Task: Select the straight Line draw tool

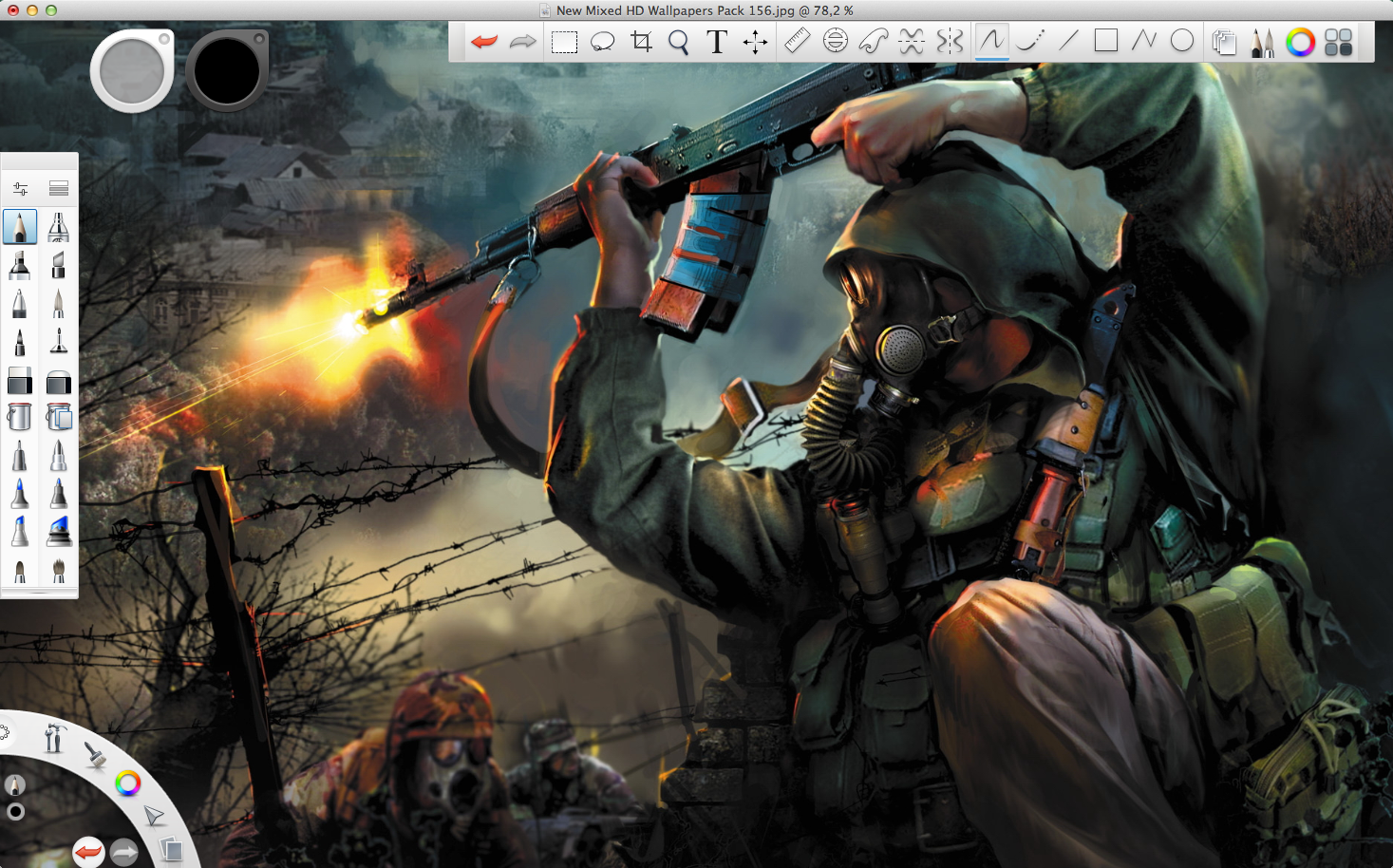Action: [x=1068, y=41]
